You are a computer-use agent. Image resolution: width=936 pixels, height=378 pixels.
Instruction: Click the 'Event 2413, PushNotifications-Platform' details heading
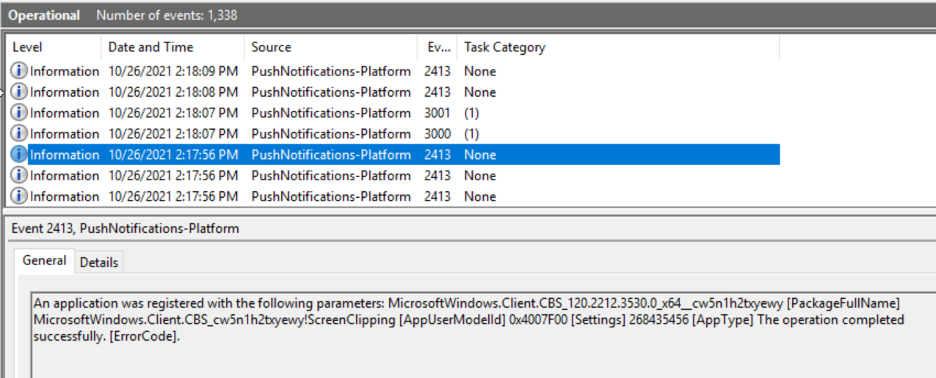pos(125,229)
